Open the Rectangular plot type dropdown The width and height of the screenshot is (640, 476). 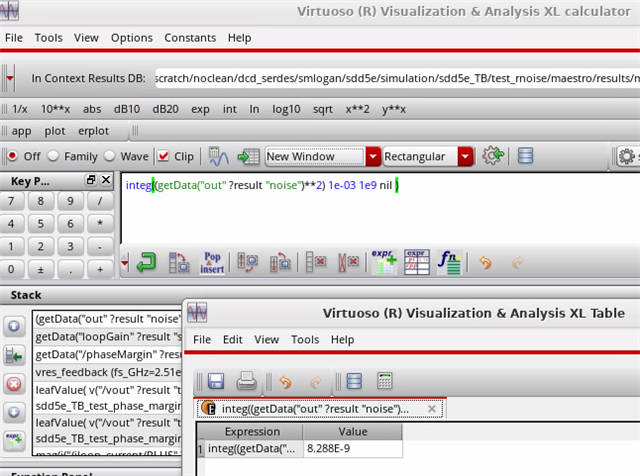[x=465, y=157]
